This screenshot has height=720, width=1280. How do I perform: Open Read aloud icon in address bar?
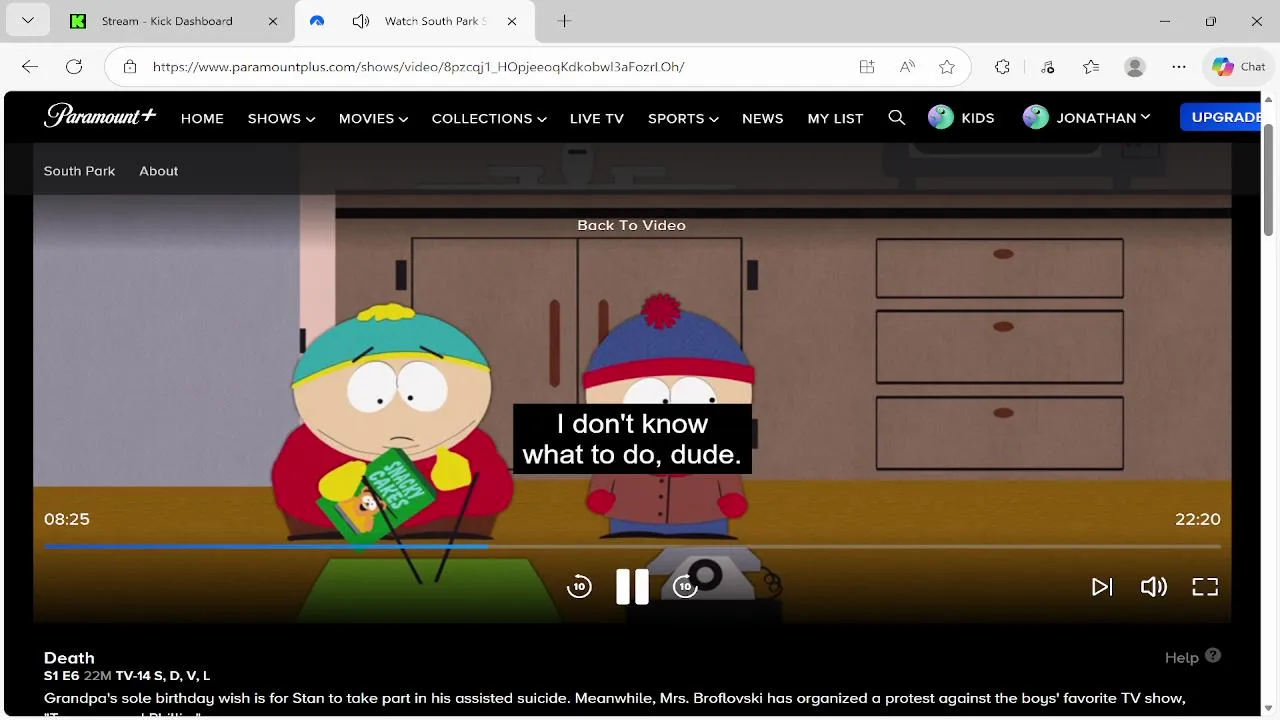pos(907,67)
